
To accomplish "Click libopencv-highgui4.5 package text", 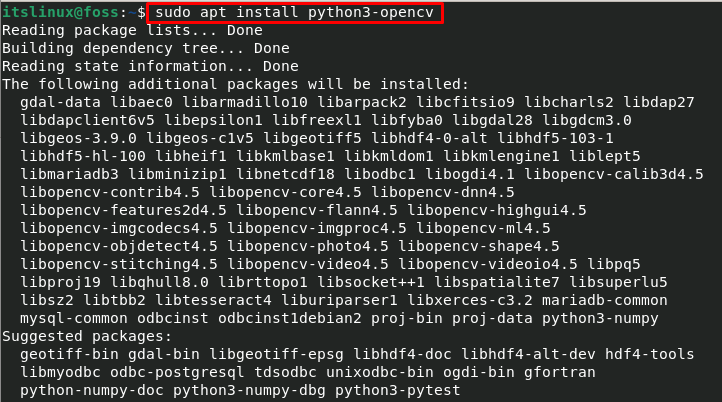I will [x=497, y=210].
